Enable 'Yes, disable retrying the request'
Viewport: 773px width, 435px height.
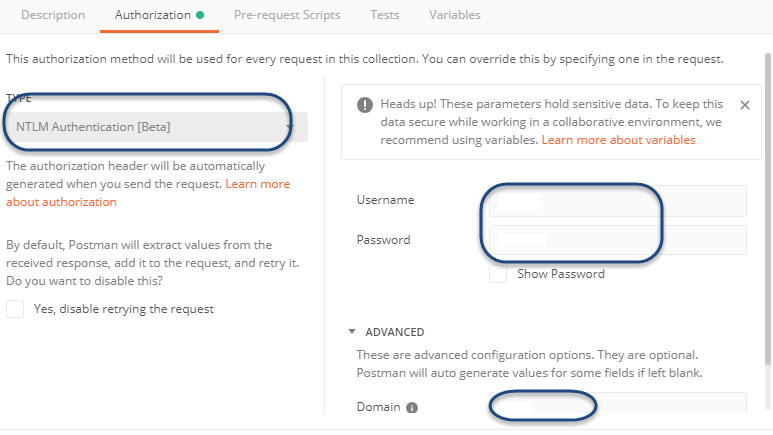pyautogui.click(x=15, y=309)
